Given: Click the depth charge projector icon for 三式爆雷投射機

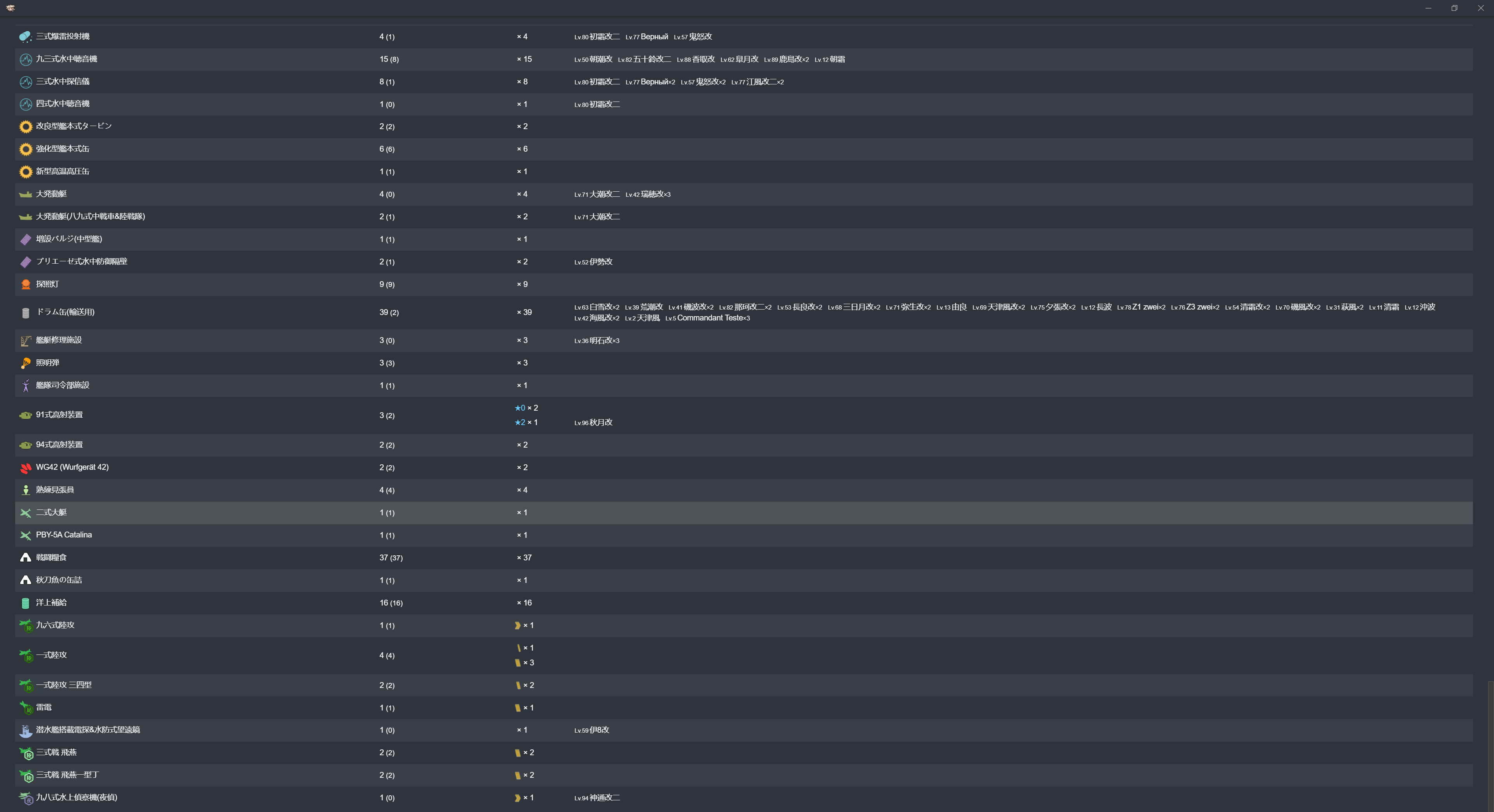Looking at the screenshot, I should point(25,37).
